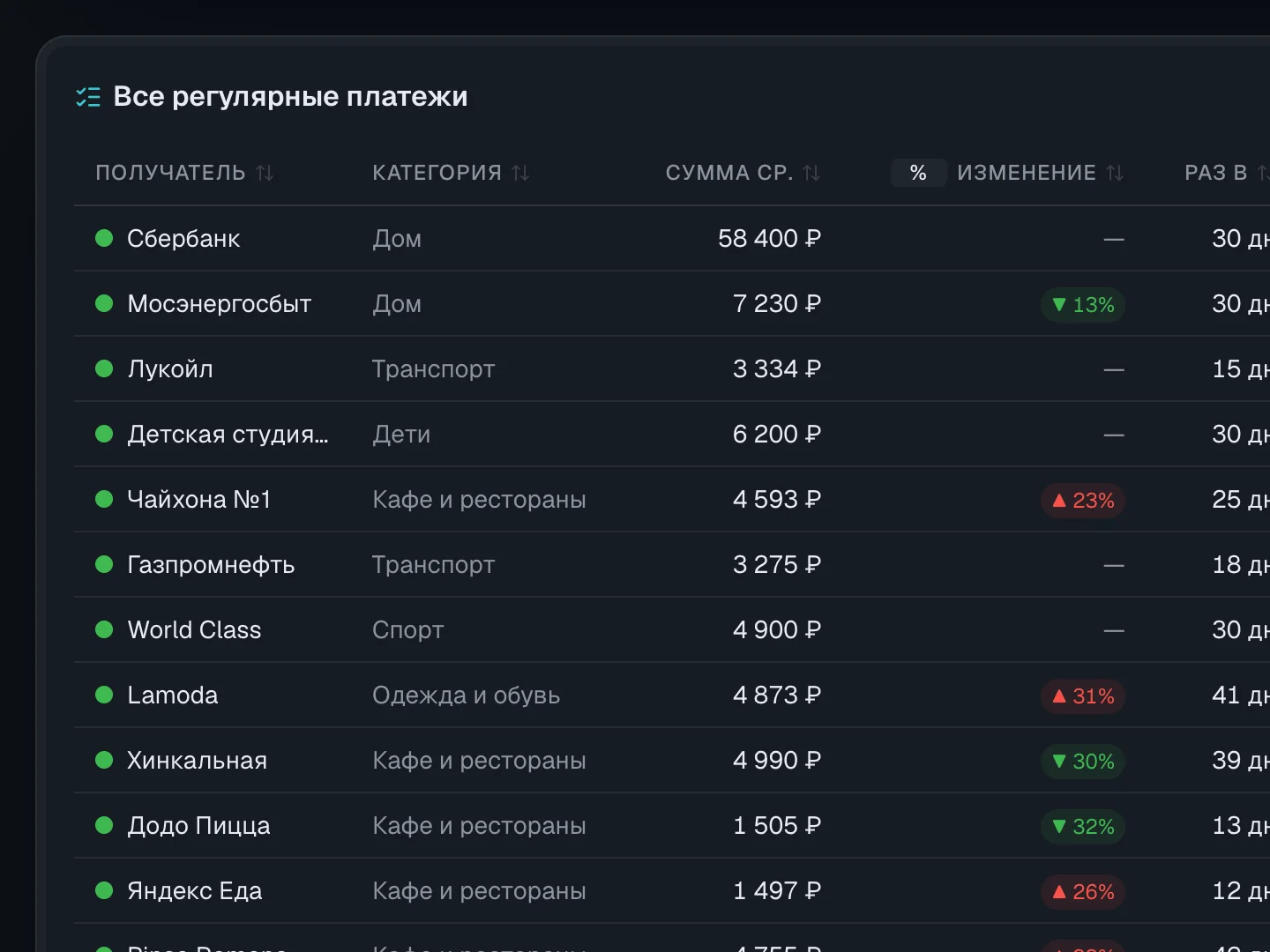The height and width of the screenshot is (952, 1270).
Task: Click the 4 593 ₽ amount
Action: (x=777, y=499)
